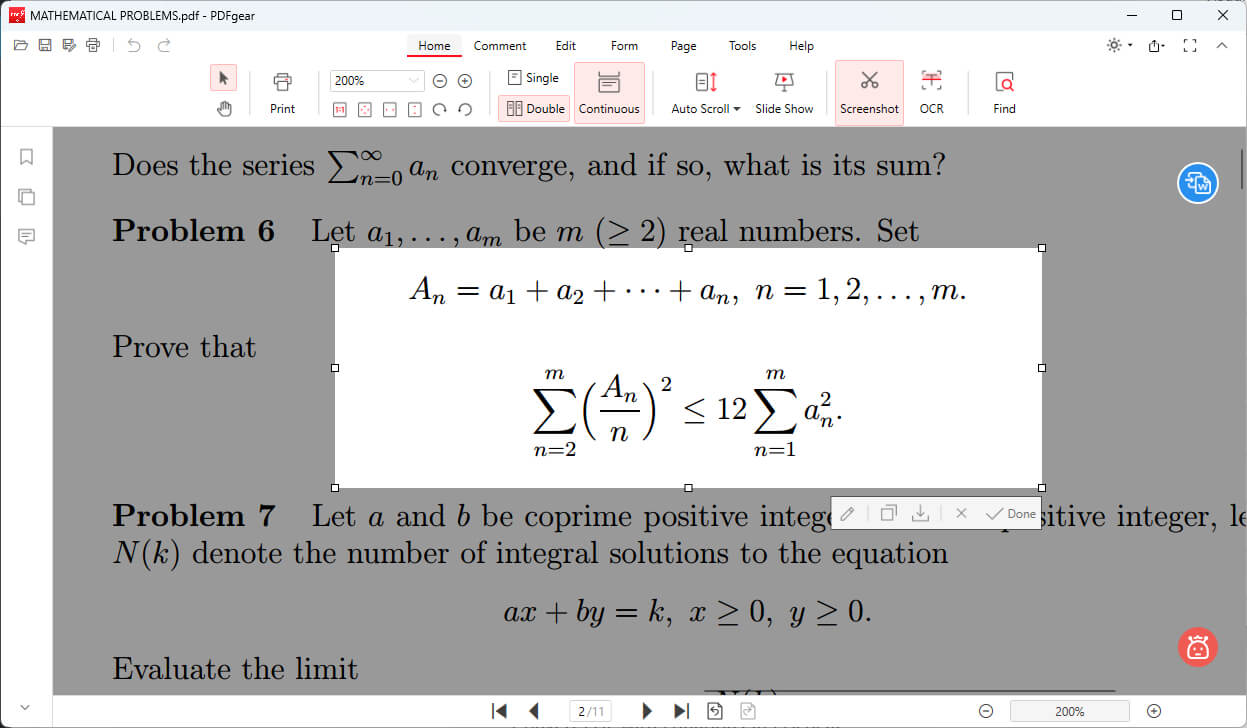
Task: Copy the captured screenshot region
Action: pyautogui.click(x=887, y=513)
